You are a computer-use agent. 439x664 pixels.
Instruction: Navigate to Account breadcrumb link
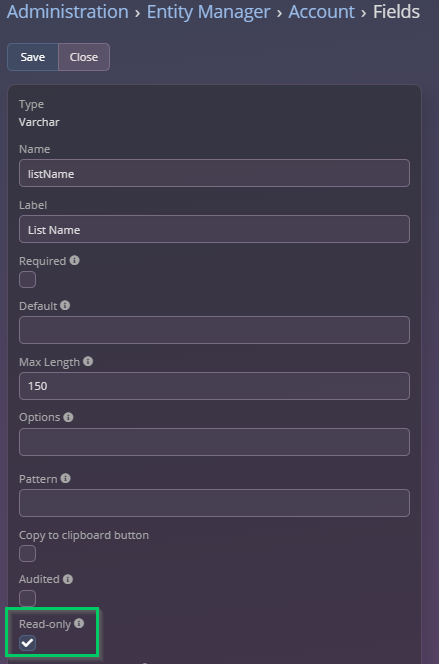pos(321,12)
